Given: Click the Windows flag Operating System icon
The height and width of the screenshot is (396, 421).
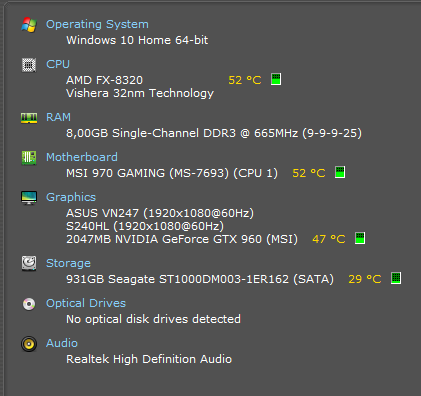Looking at the screenshot, I should (x=29, y=25).
